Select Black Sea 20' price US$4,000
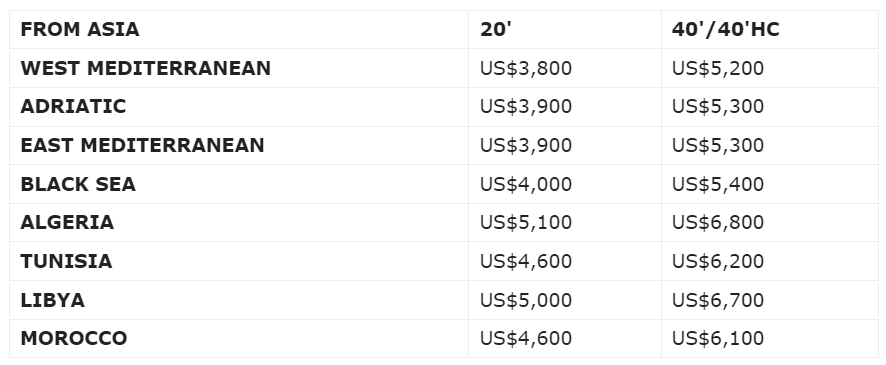 [x=526, y=184]
